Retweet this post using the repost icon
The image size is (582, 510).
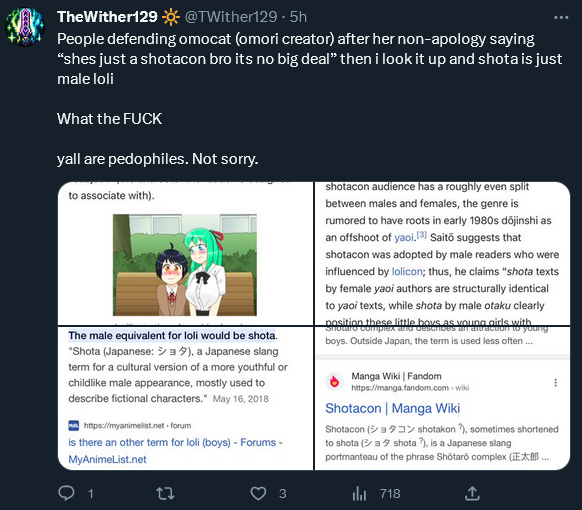(165, 494)
